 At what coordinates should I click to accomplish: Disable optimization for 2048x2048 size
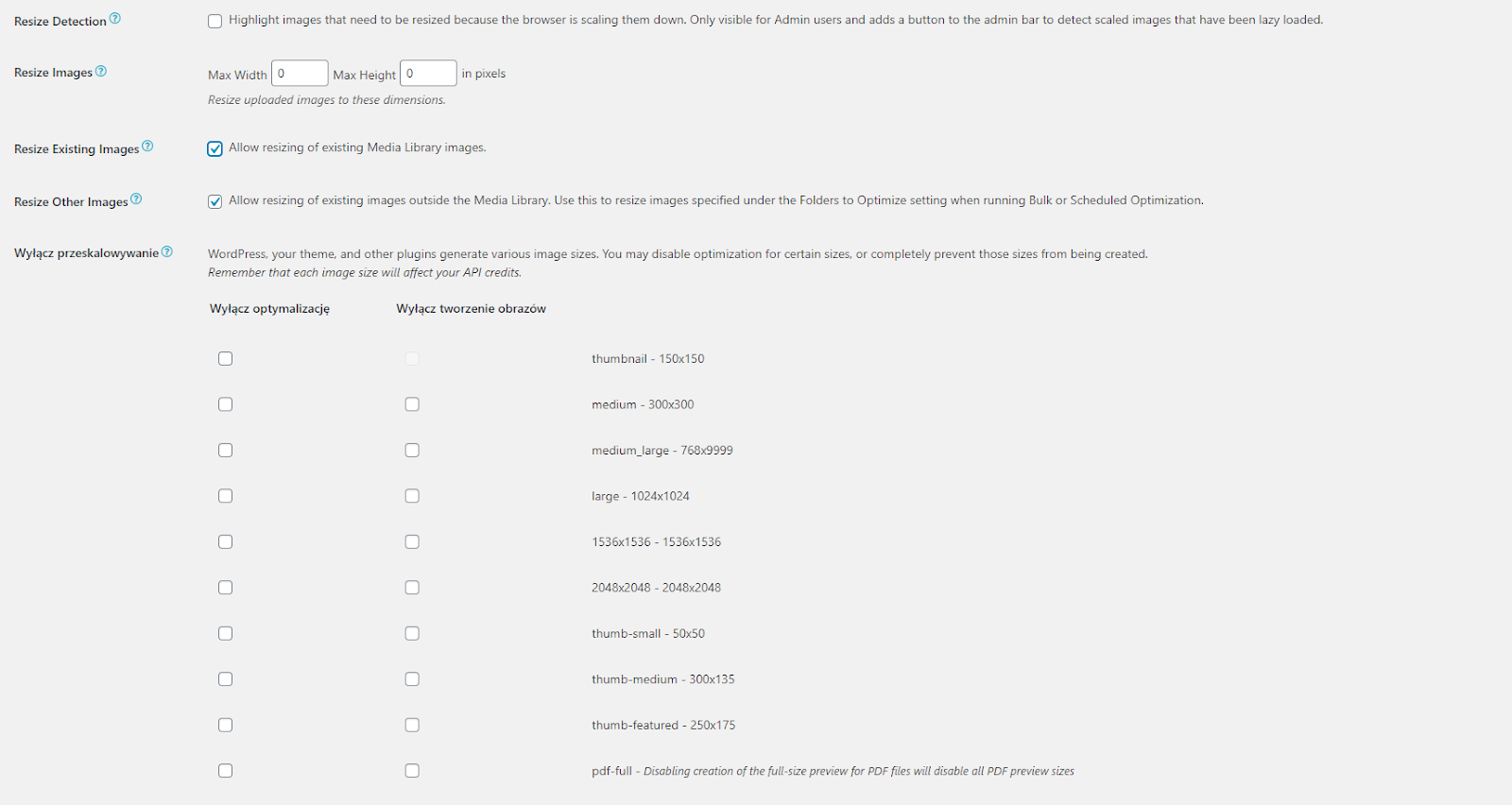click(x=225, y=588)
